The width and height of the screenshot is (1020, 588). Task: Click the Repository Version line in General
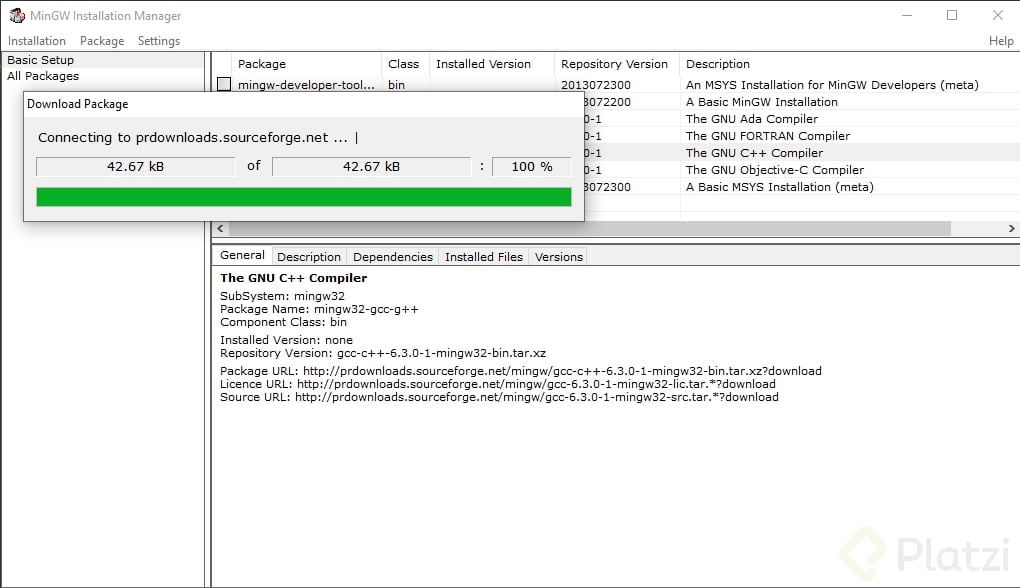[x=382, y=353]
